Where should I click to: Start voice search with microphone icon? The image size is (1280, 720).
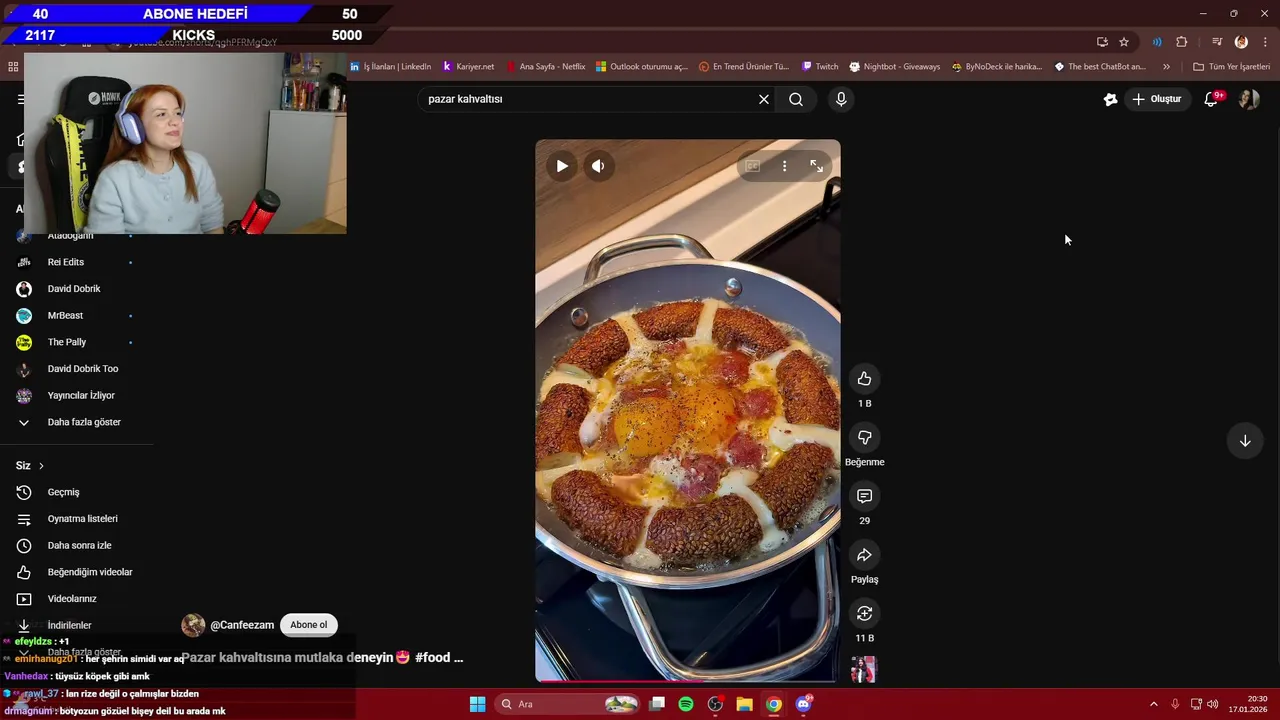841,99
